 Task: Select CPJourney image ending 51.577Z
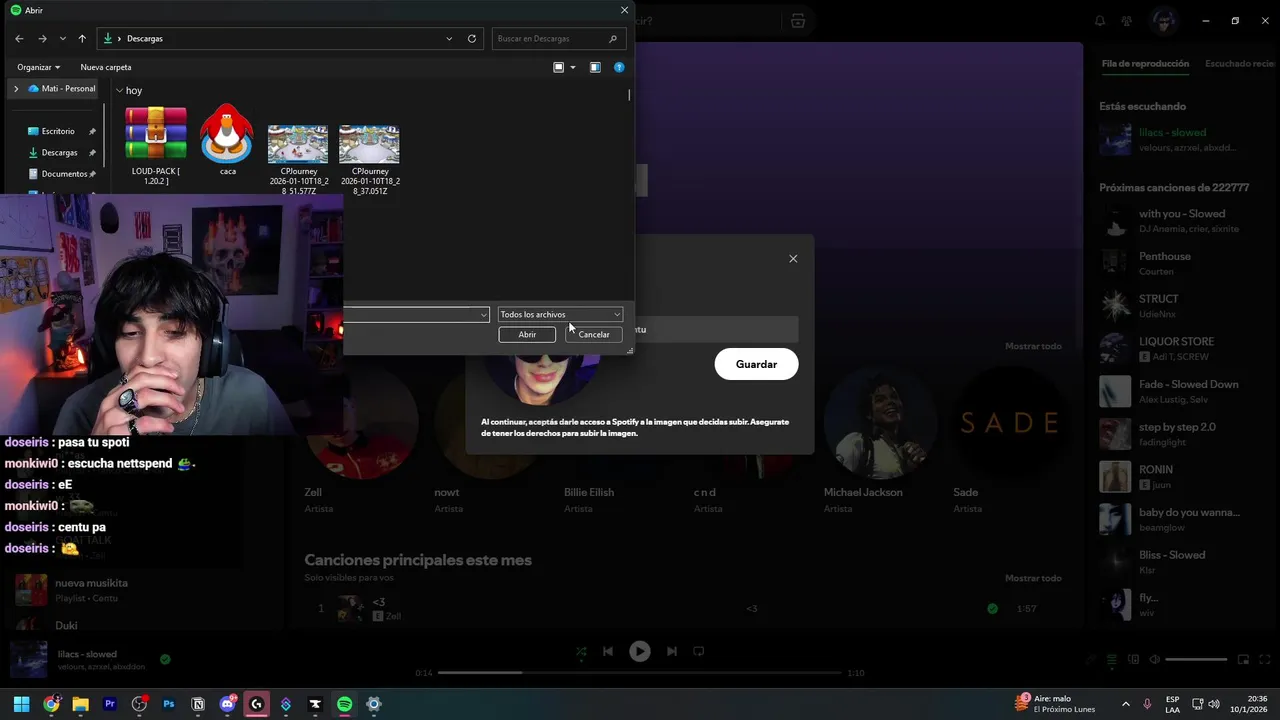point(298,160)
